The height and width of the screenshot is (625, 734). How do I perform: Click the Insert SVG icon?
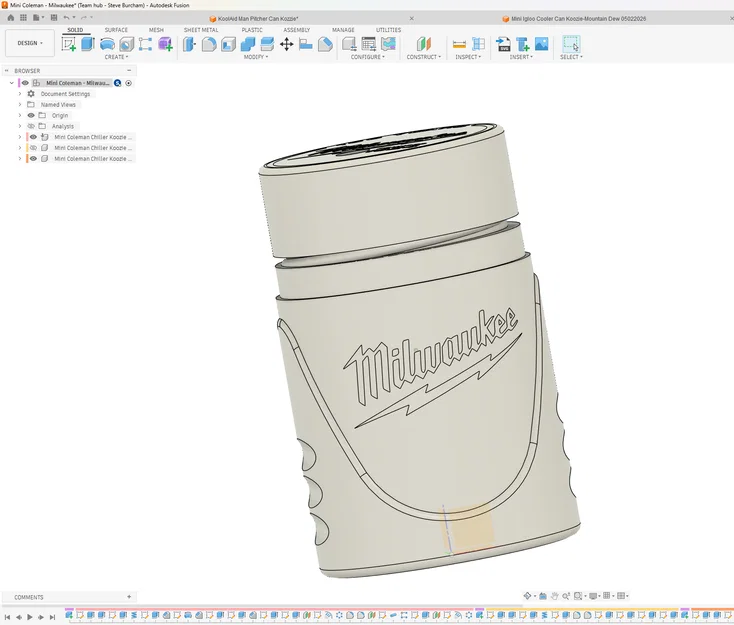[x=503, y=44]
